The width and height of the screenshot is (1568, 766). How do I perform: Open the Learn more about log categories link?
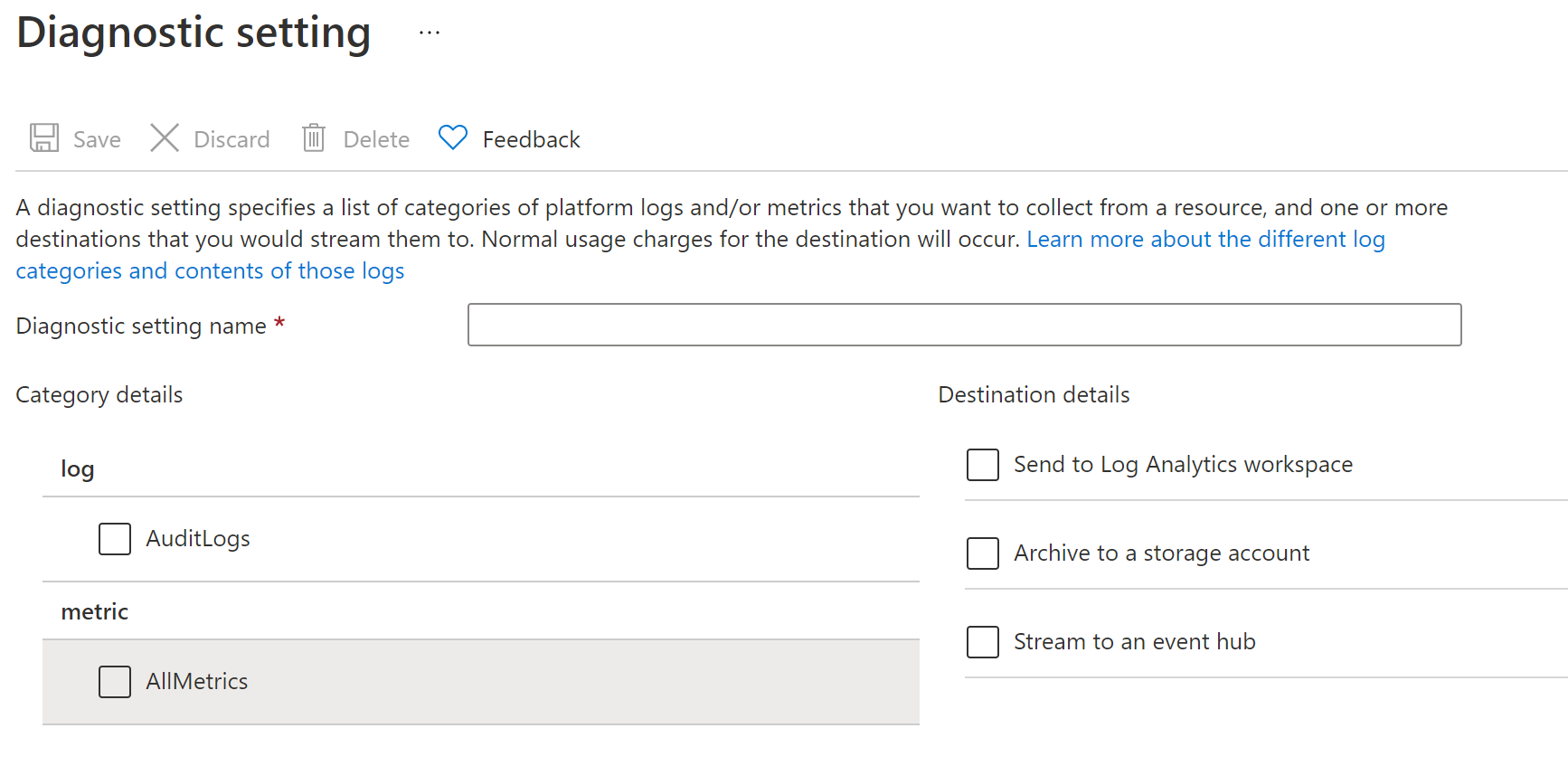1204,240
